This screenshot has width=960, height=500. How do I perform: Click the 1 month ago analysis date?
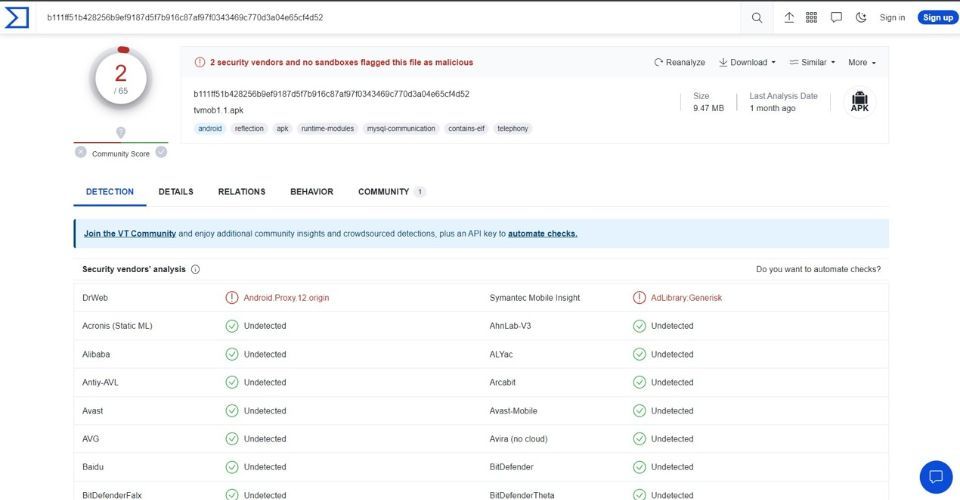772,108
